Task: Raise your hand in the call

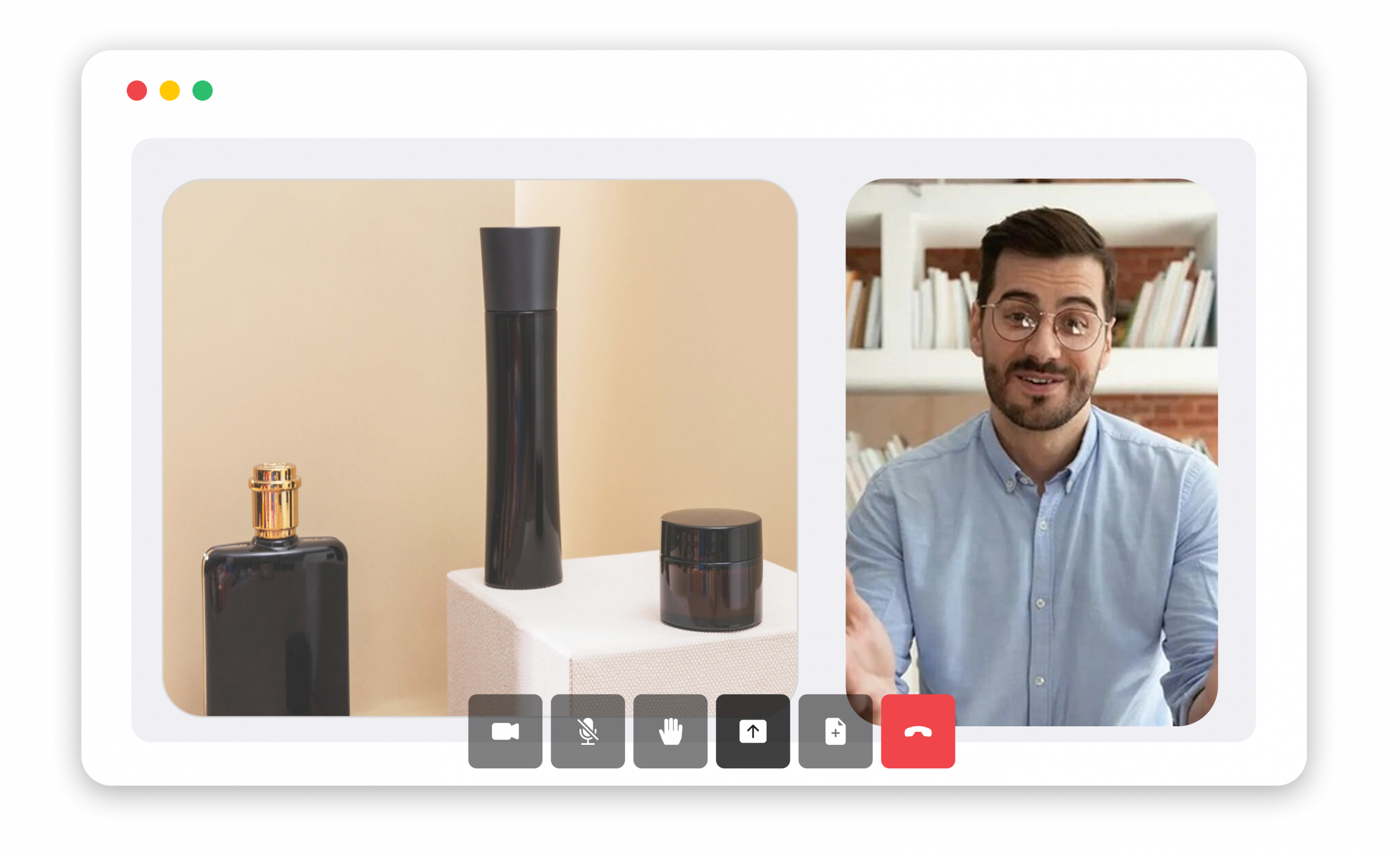Action: tap(670, 731)
